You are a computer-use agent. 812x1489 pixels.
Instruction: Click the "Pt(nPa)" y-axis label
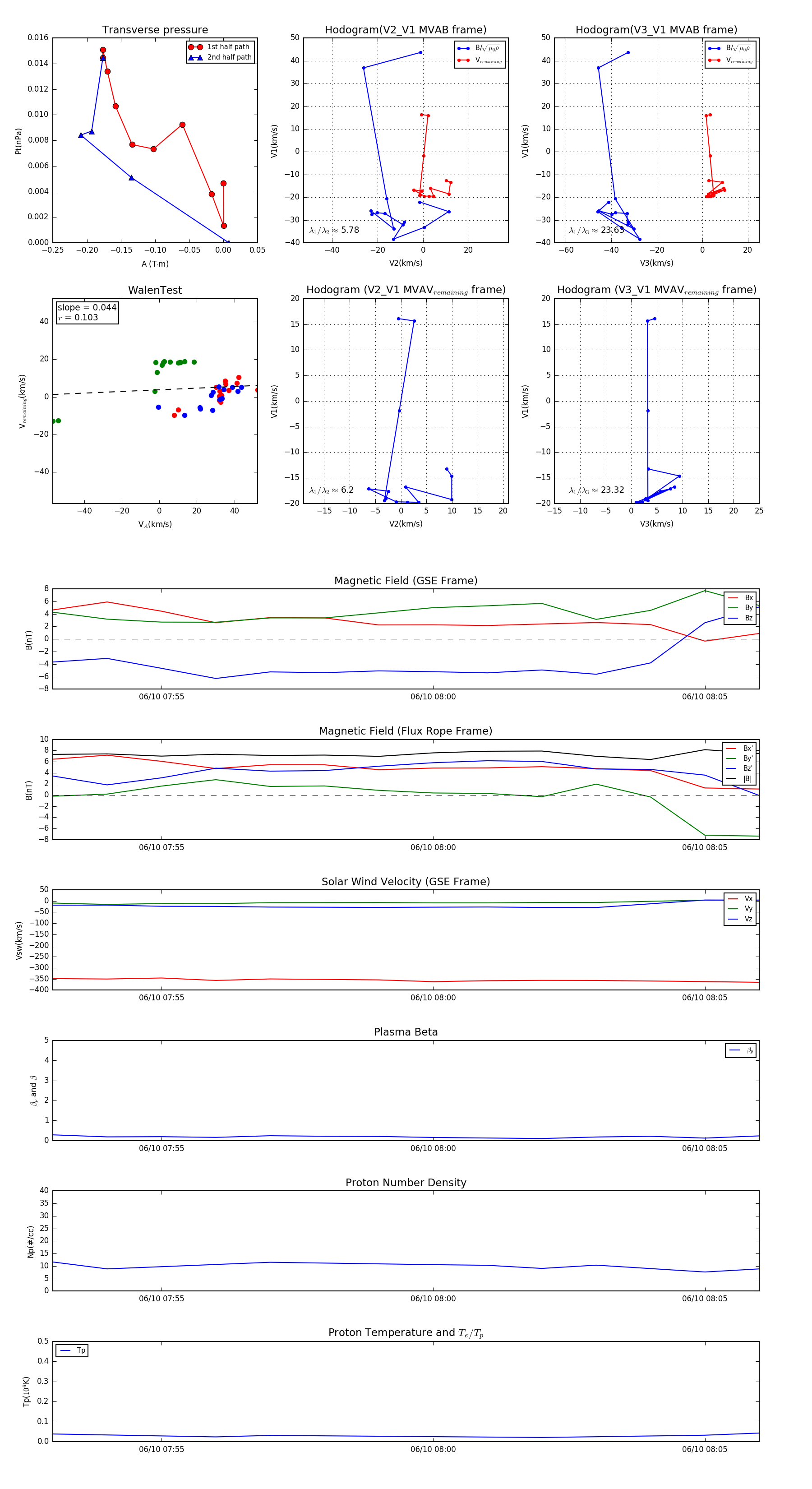18,140
